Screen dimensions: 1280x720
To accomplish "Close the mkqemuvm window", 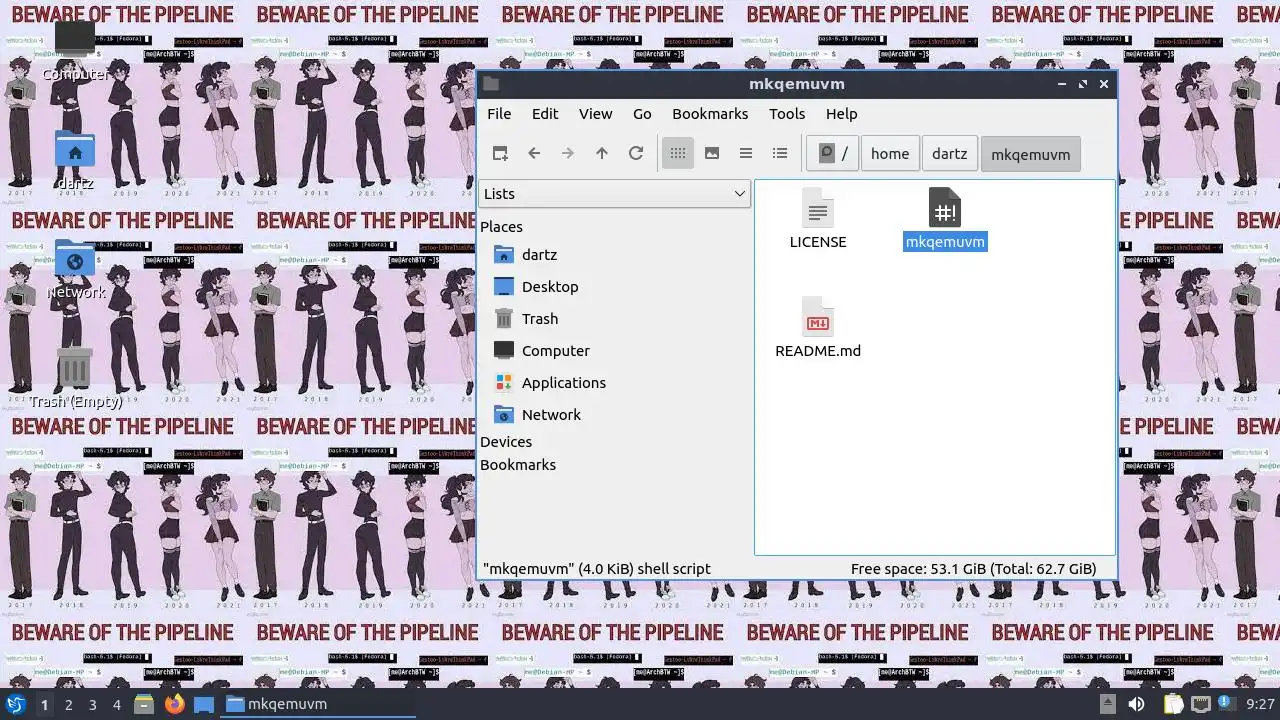I will (1104, 84).
